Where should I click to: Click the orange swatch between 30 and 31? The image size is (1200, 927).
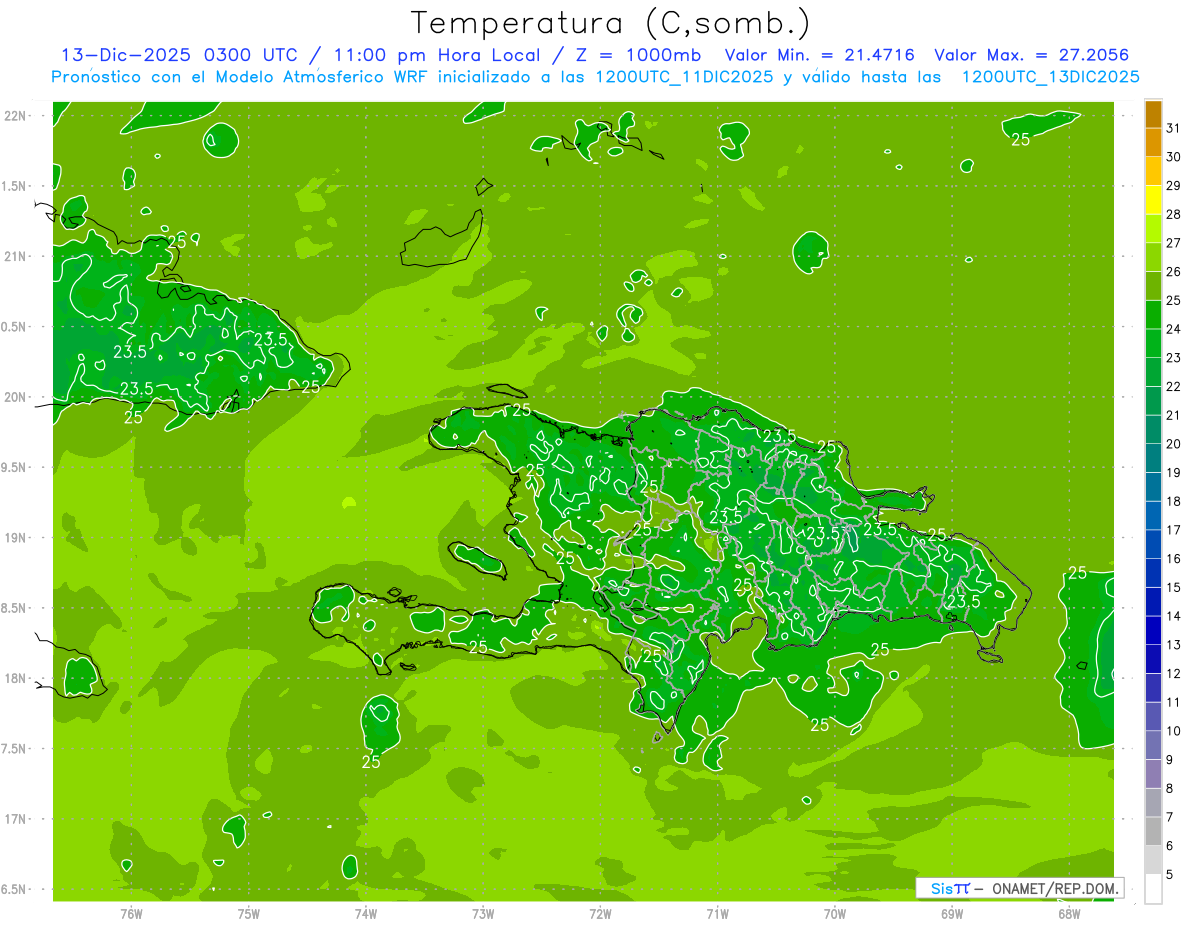(x=1153, y=142)
